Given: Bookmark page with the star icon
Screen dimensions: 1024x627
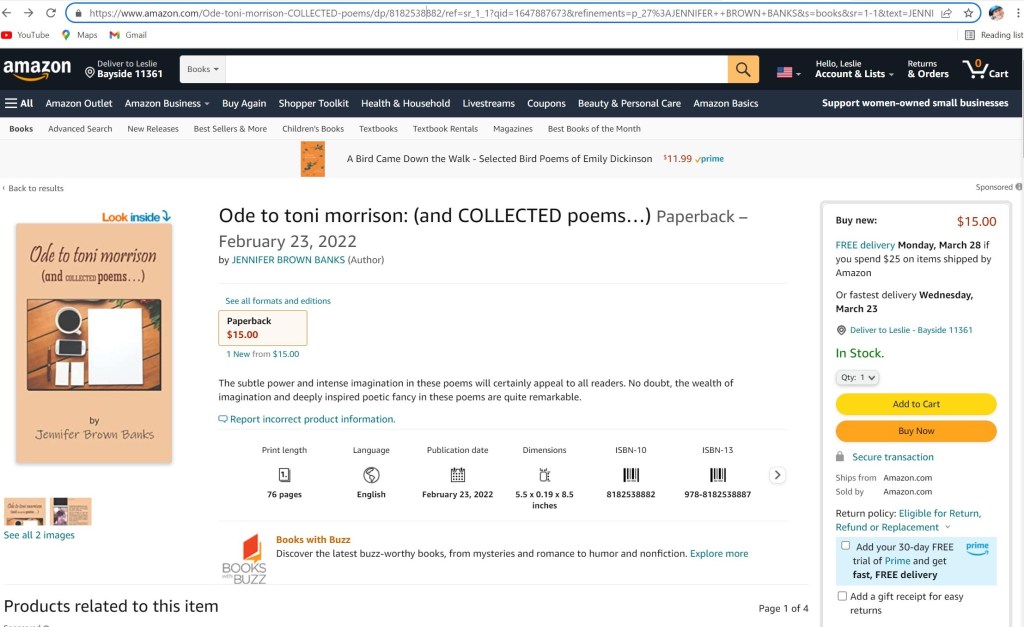Looking at the screenshot, I should click(x=968, y=13).
